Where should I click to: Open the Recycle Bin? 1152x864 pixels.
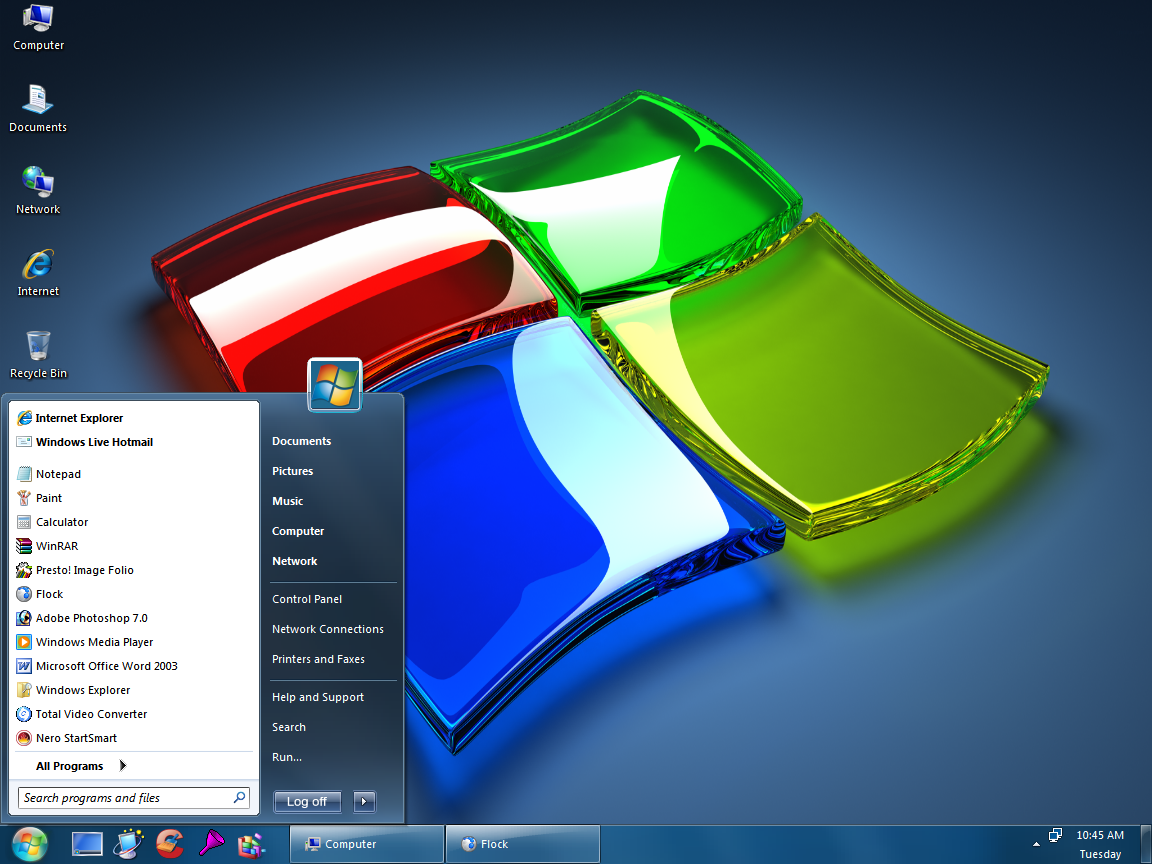click(37, 348)
